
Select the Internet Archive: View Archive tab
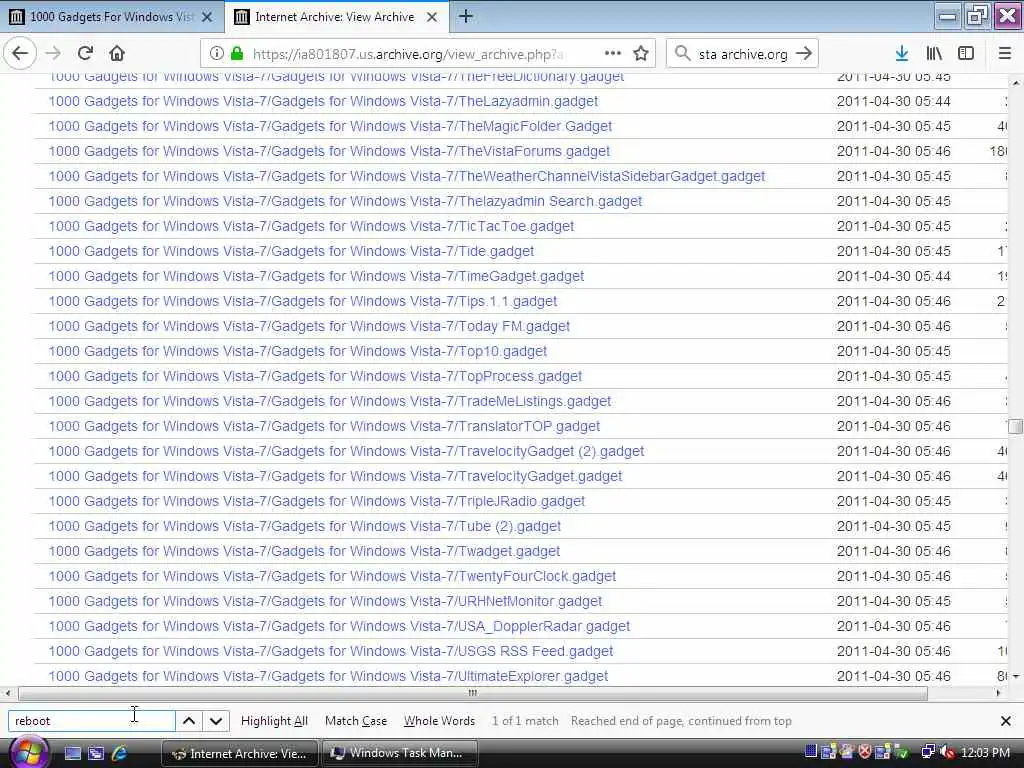337,17
